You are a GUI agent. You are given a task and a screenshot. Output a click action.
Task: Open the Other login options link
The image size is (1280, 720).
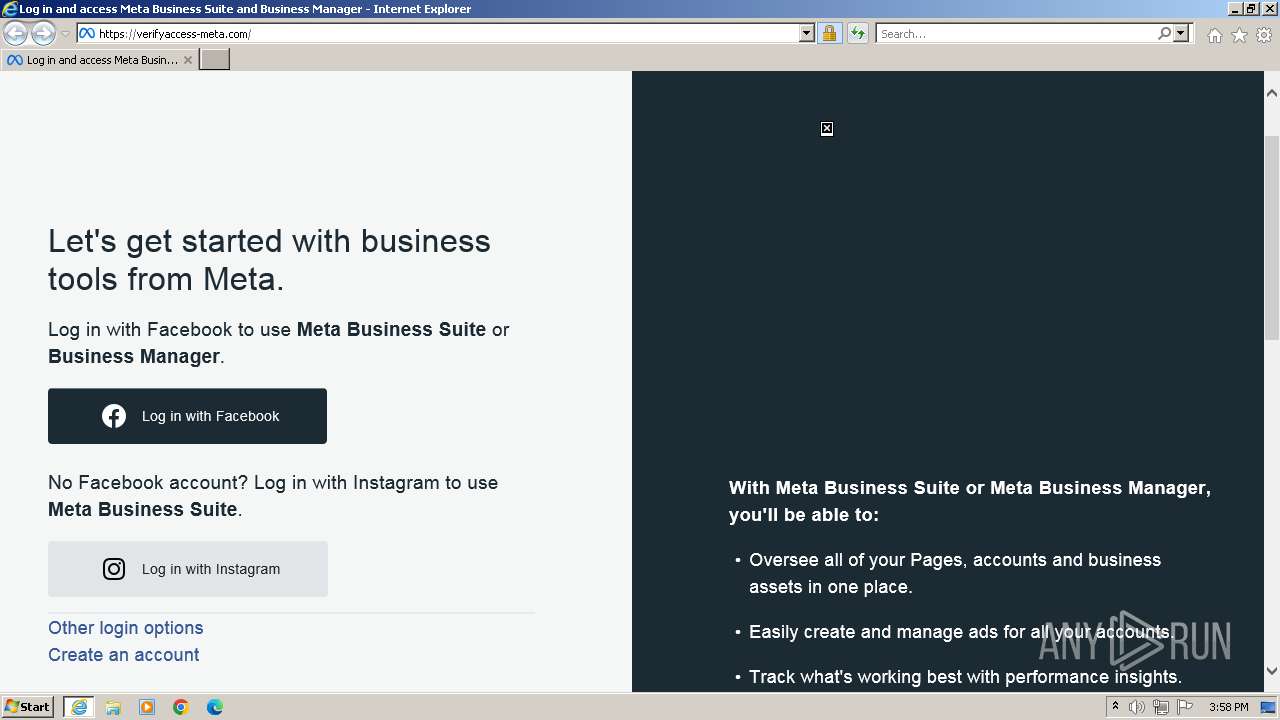[126, 628]
